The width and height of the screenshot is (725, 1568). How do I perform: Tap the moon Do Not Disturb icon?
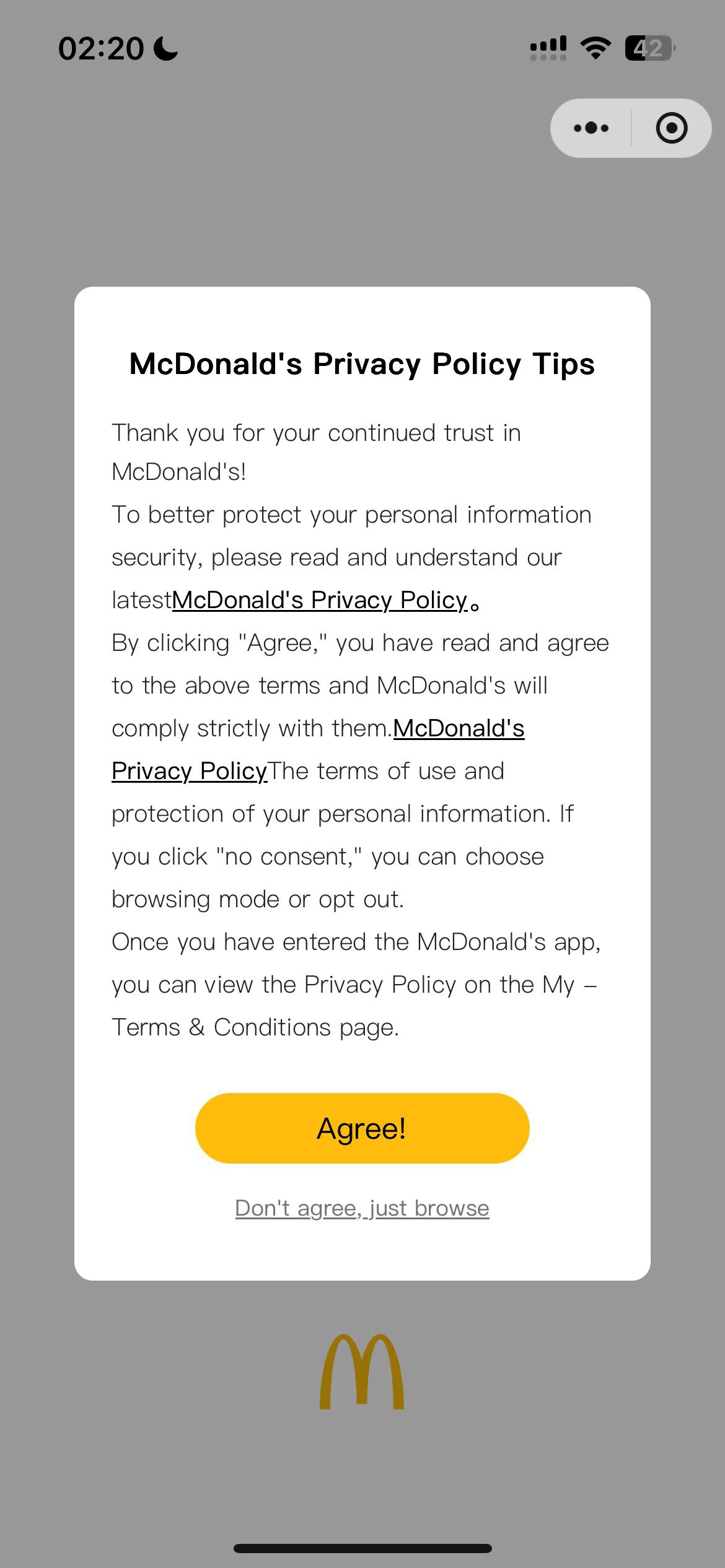pyautogui.click(x=165, y=48)
